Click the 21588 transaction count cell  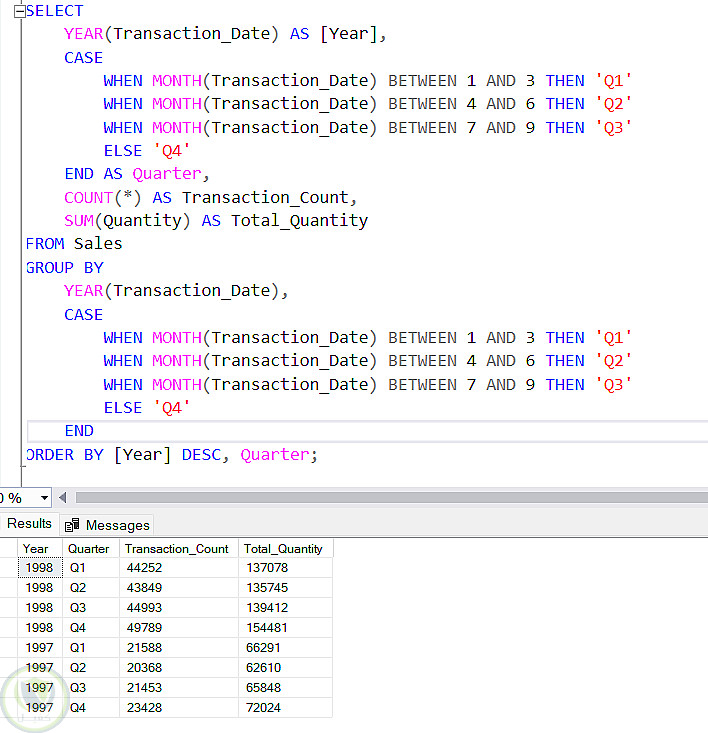(179, 648)
